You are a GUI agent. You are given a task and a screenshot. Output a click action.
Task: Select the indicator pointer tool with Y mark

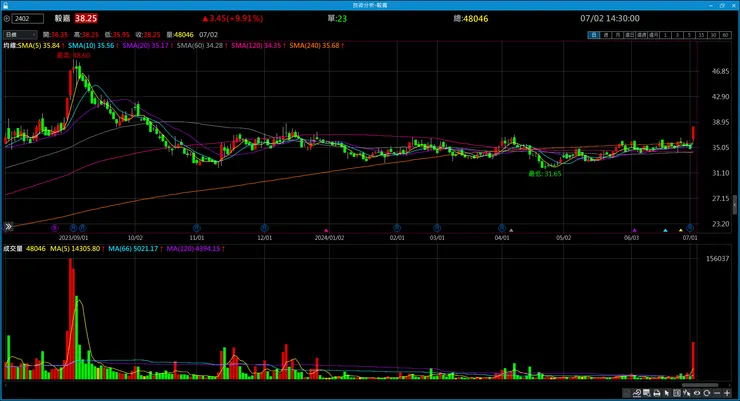pyautogui.click(x=687, y=393)
